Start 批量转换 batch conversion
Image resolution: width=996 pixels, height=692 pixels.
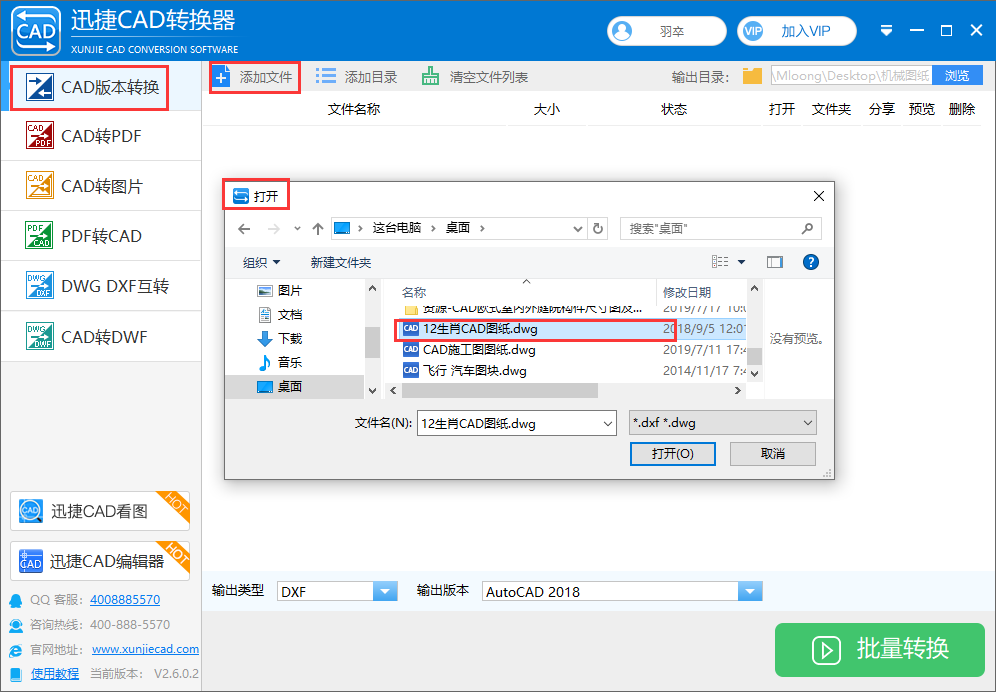coord(880,649)
